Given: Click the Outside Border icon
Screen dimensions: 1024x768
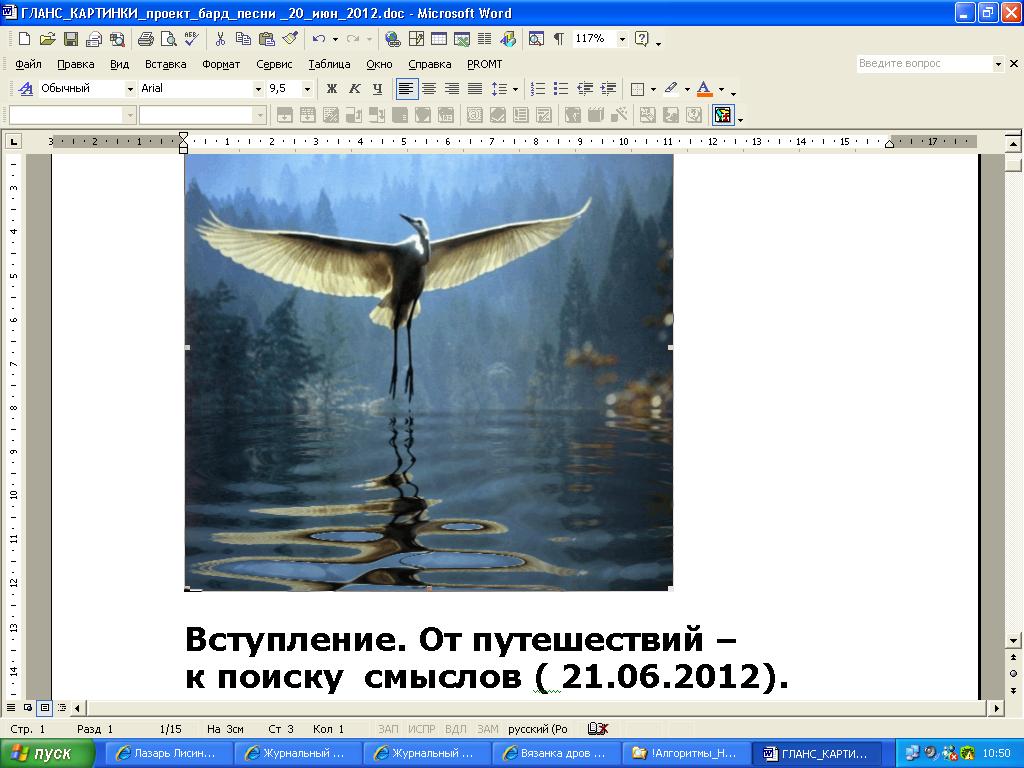Looking at the screenshot, I should tap(638, 89).
